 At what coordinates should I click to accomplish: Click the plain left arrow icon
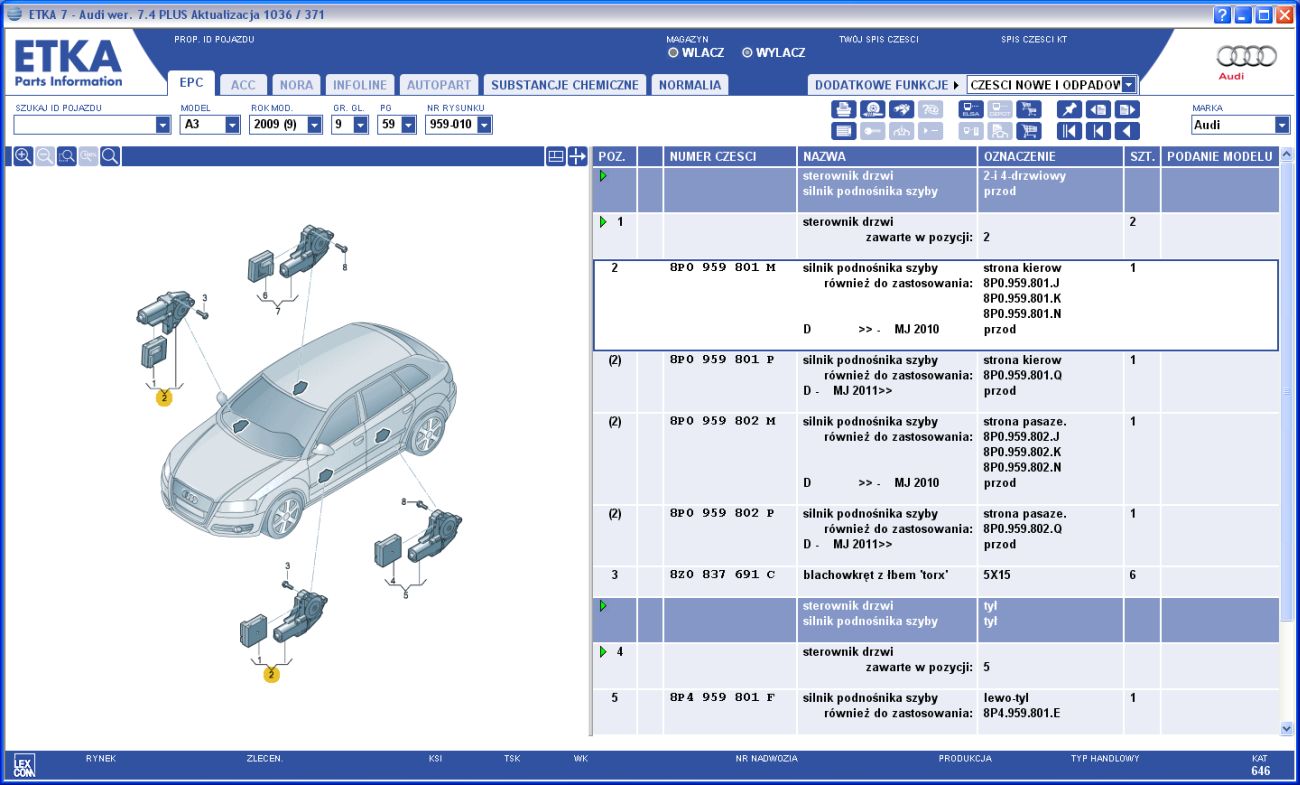click(x=1127, y=131)
